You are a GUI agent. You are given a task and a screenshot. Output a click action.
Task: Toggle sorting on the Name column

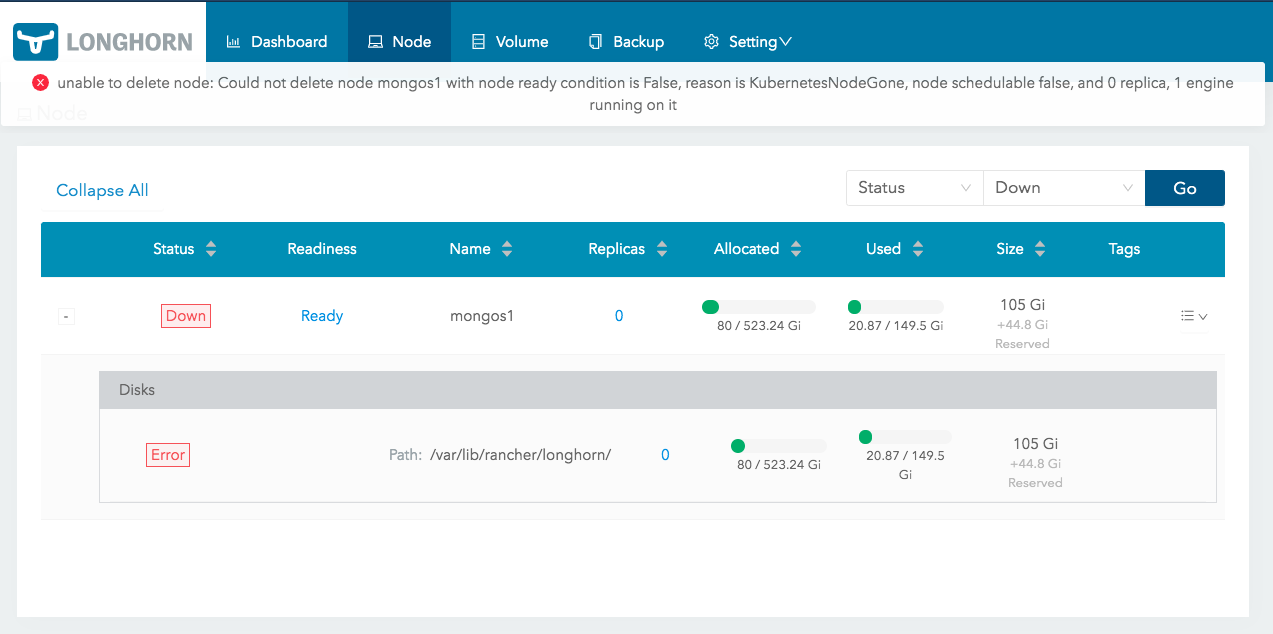(507, 249)
